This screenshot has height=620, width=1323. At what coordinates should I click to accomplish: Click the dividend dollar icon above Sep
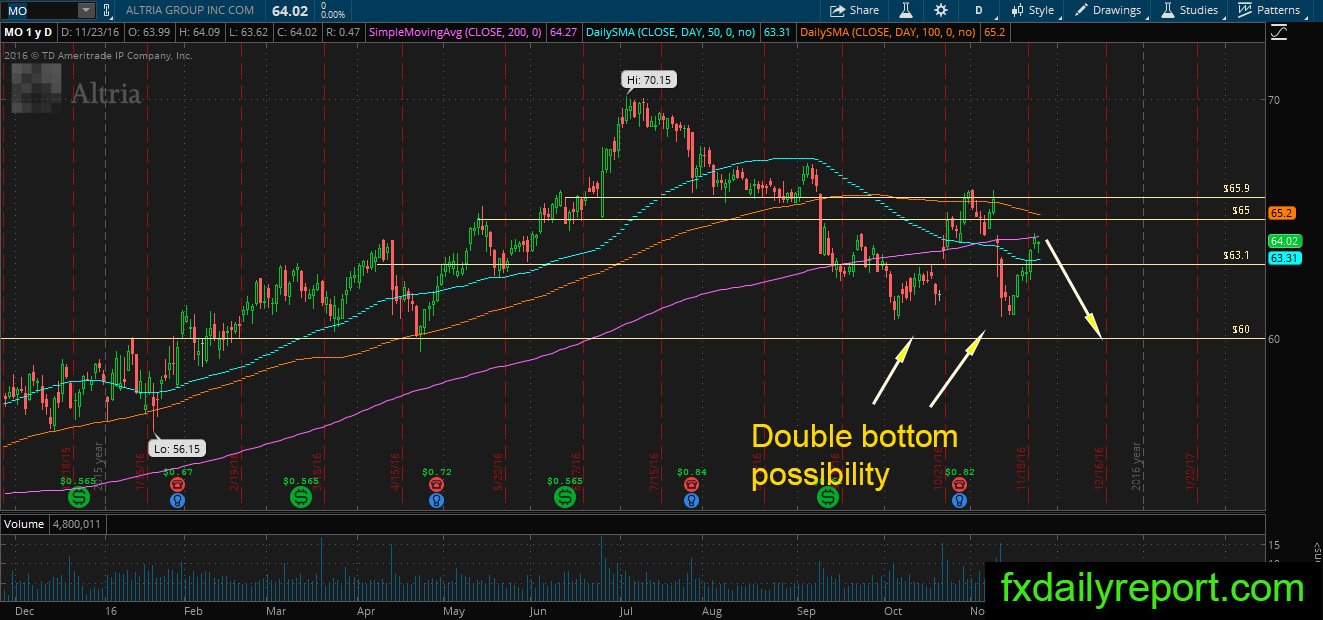(828, 496)
